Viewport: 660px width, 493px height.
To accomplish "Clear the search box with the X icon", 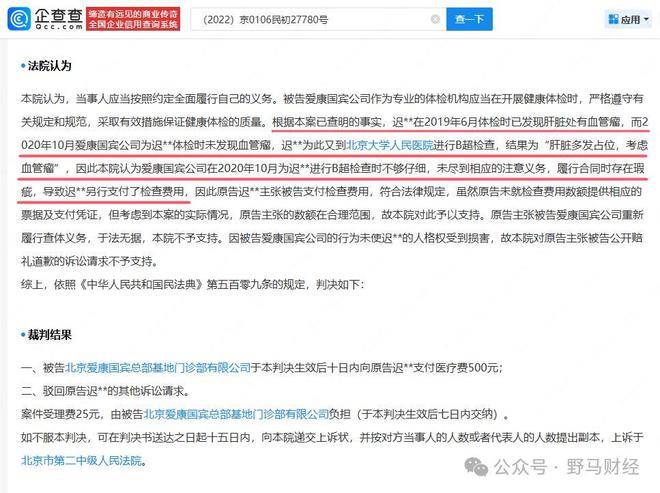I will [x=436, y=19].
